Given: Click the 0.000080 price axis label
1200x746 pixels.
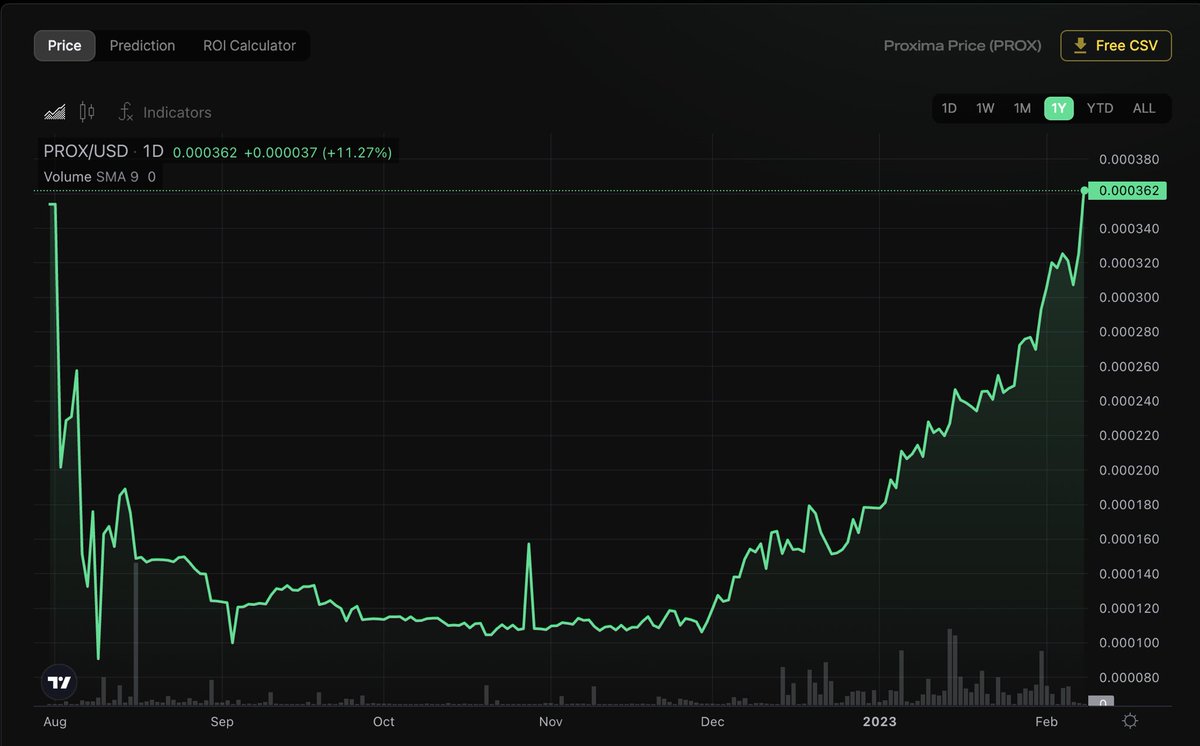Looking at the screenshot, I should point(1128,677).
